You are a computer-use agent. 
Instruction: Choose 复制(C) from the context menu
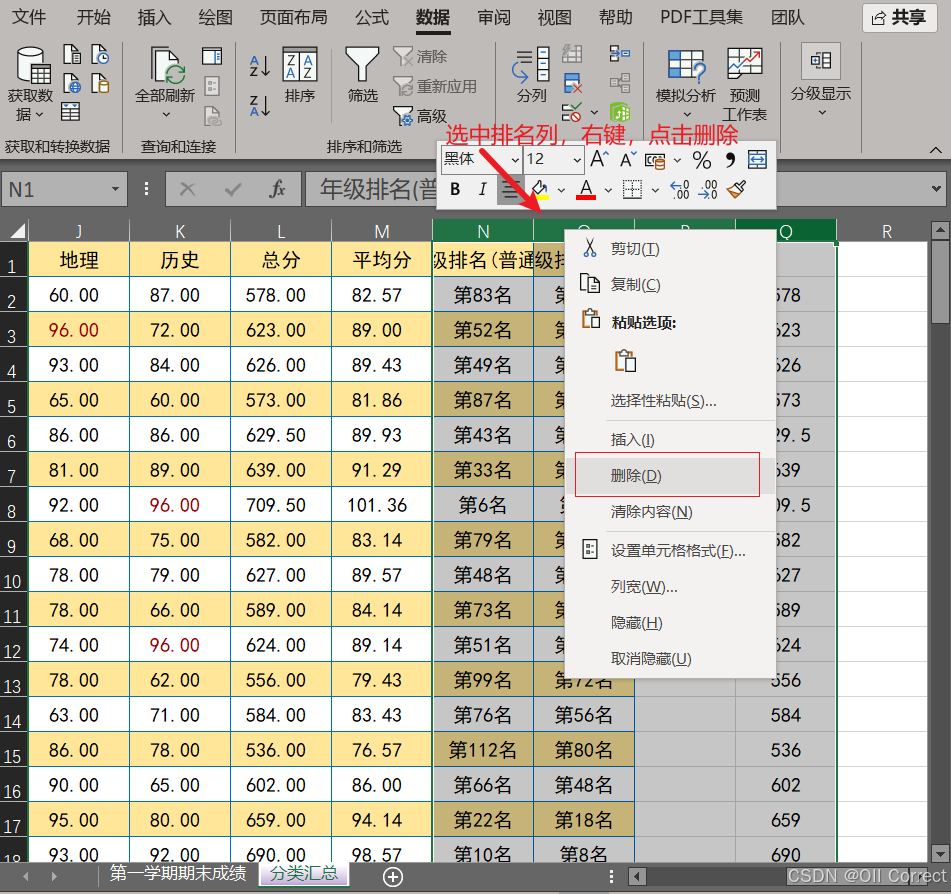click(670, 284)
